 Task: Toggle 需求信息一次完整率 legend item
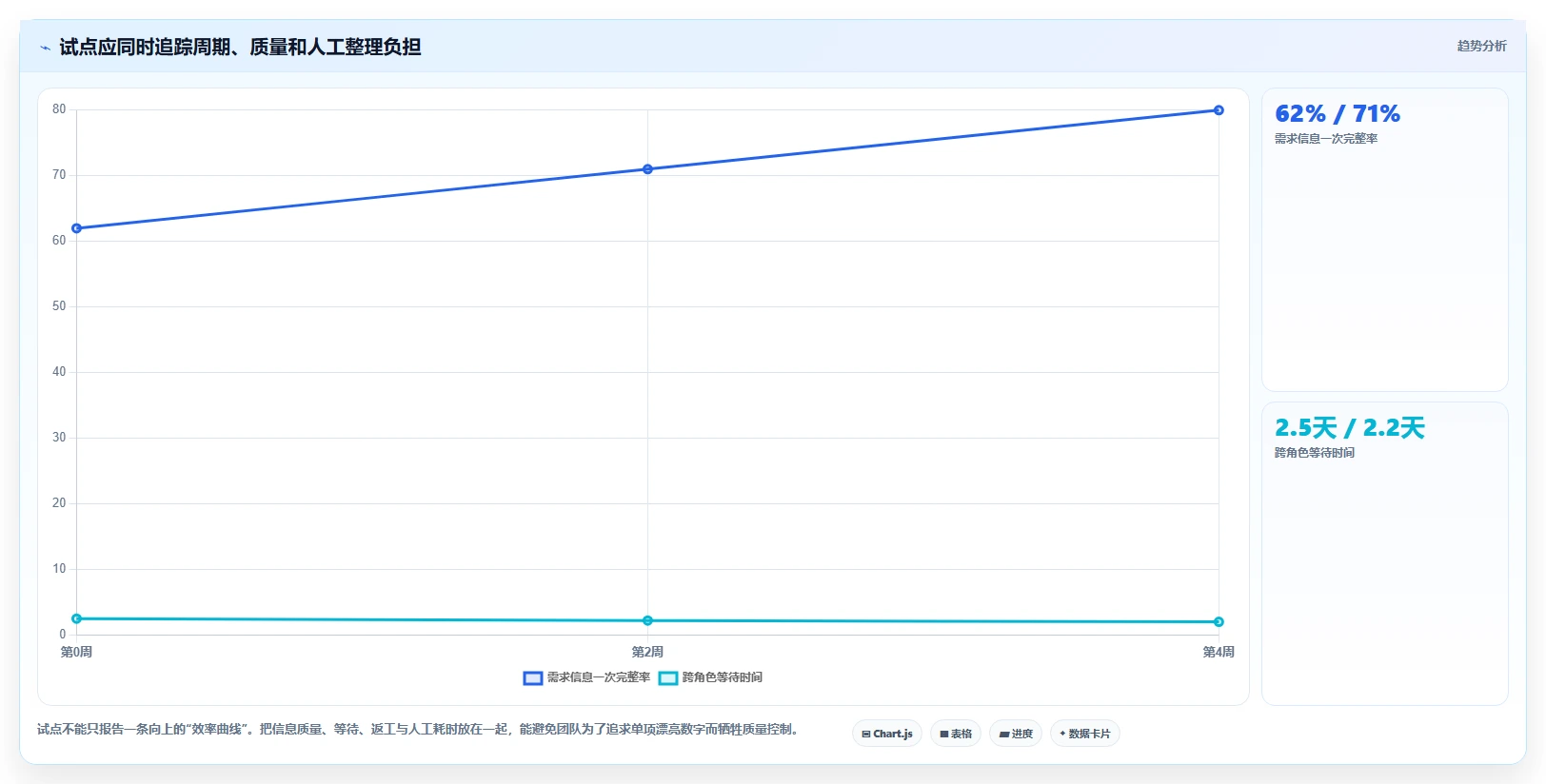586,677
